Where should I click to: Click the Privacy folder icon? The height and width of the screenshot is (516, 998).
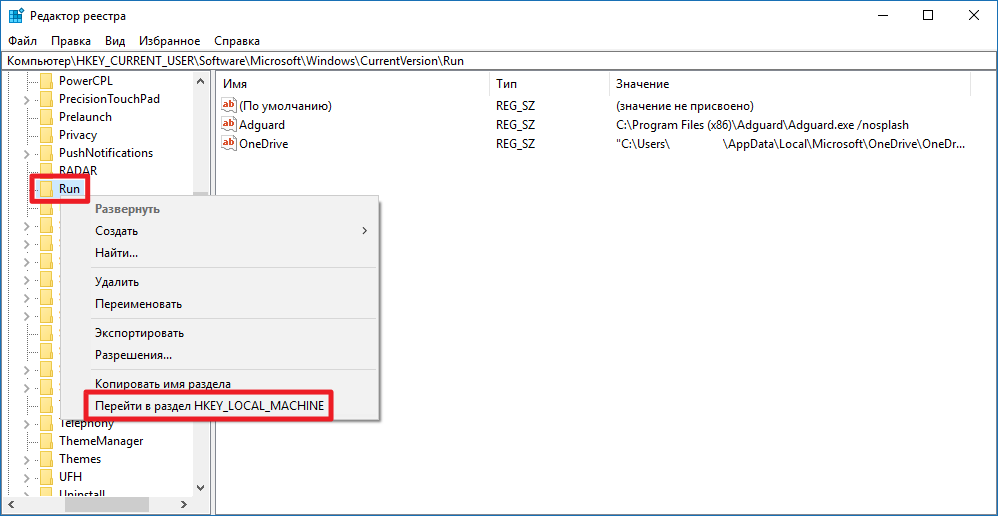coord(45,135)
